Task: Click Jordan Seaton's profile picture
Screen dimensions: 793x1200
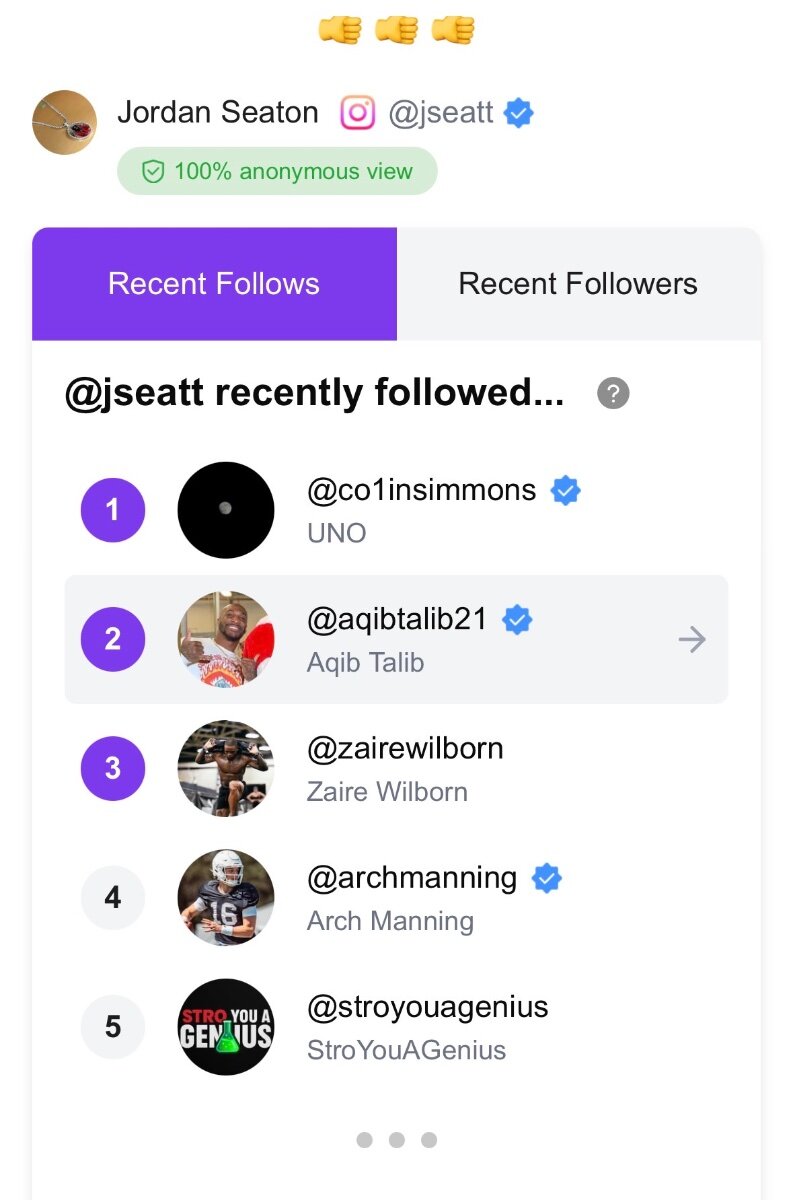Action: 65,122
